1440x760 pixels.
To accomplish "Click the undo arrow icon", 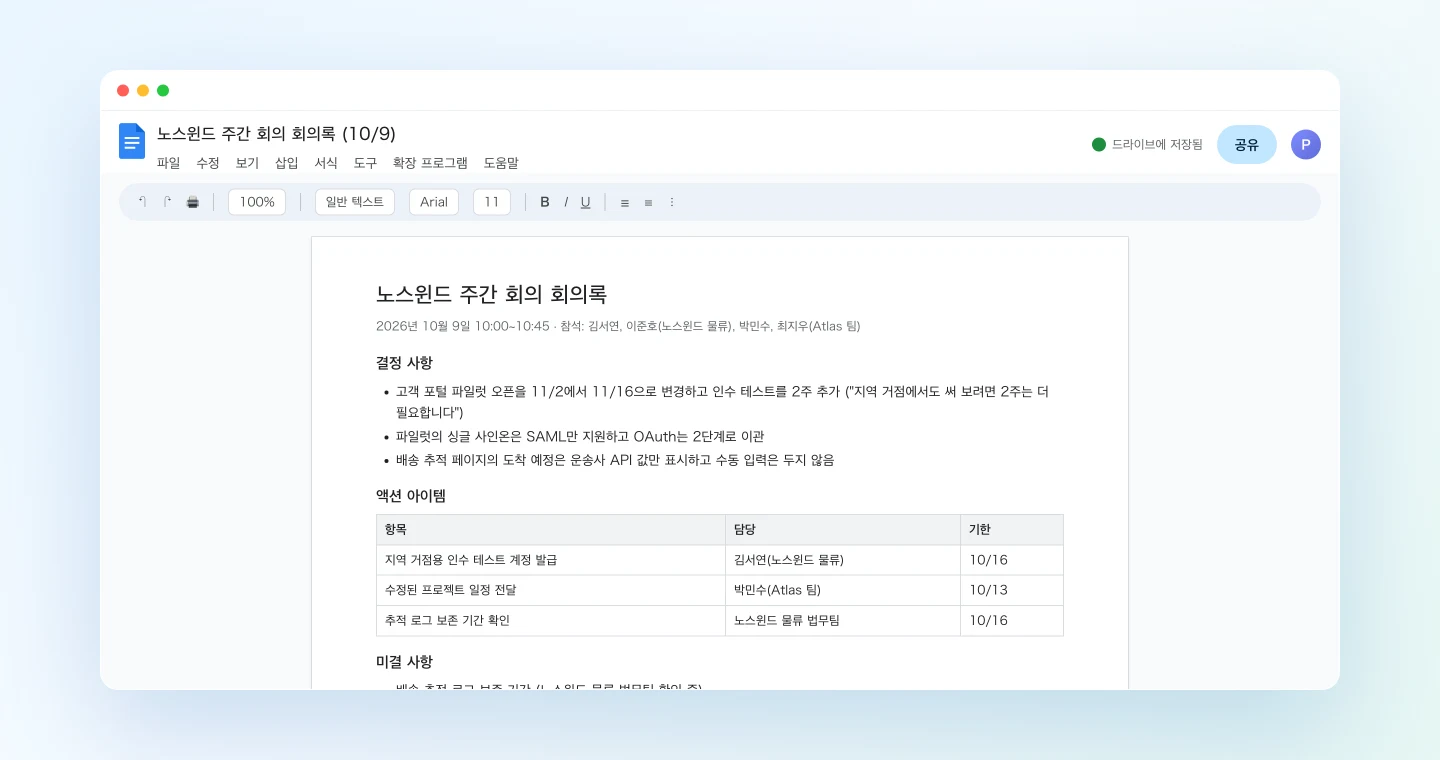I will [143, 202].
